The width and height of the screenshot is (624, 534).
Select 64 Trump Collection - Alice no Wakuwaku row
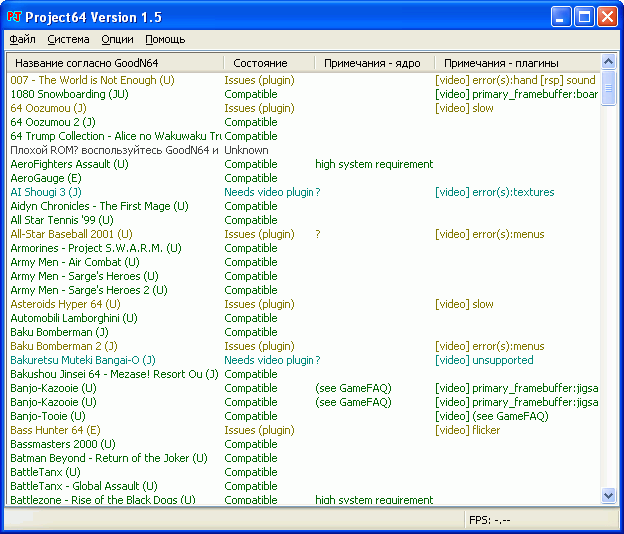coord(116,136)
